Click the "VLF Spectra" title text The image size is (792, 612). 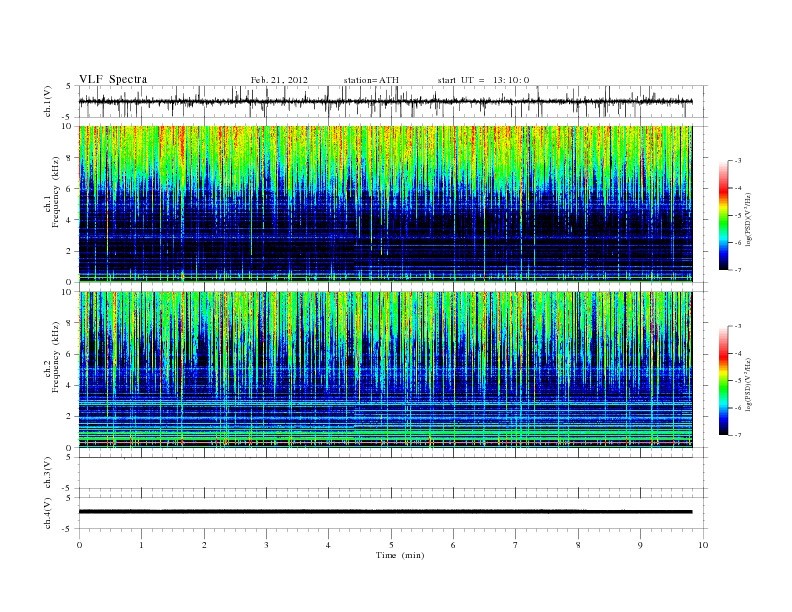coord(113,79)
